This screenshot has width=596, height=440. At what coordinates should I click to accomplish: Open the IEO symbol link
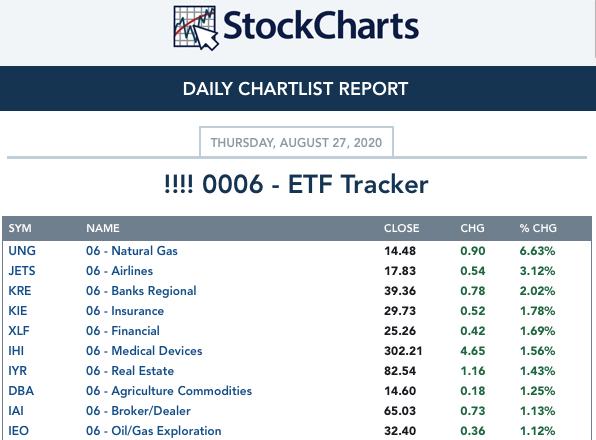[x=18, y=431]
